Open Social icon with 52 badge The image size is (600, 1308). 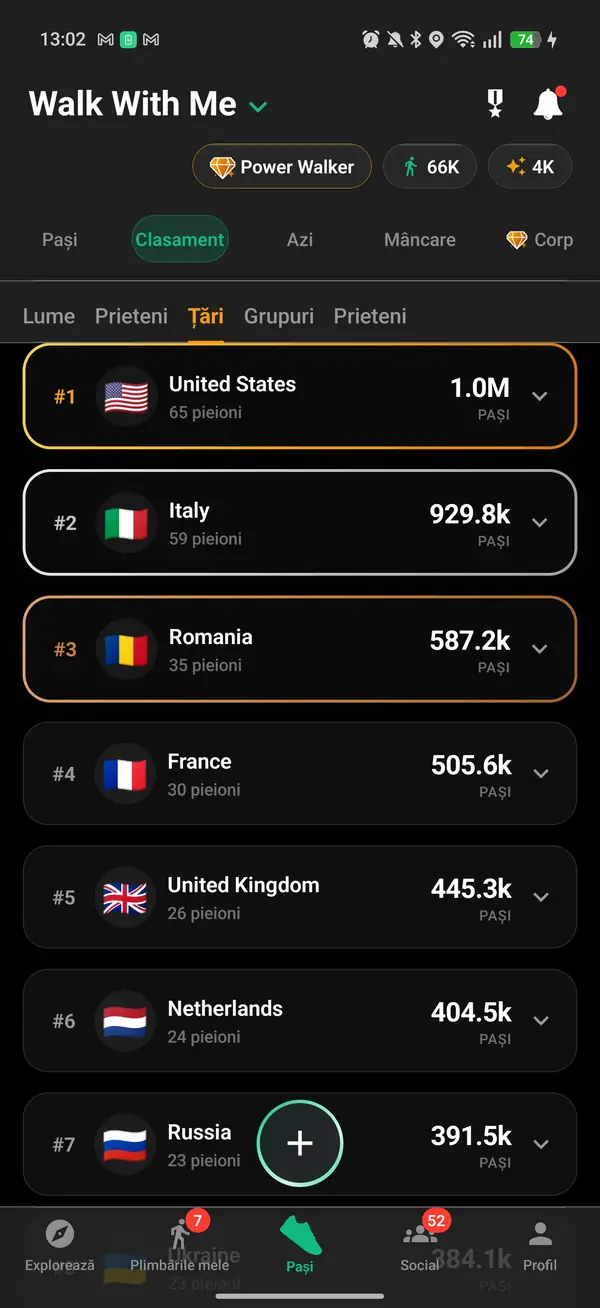(419, 1234)
